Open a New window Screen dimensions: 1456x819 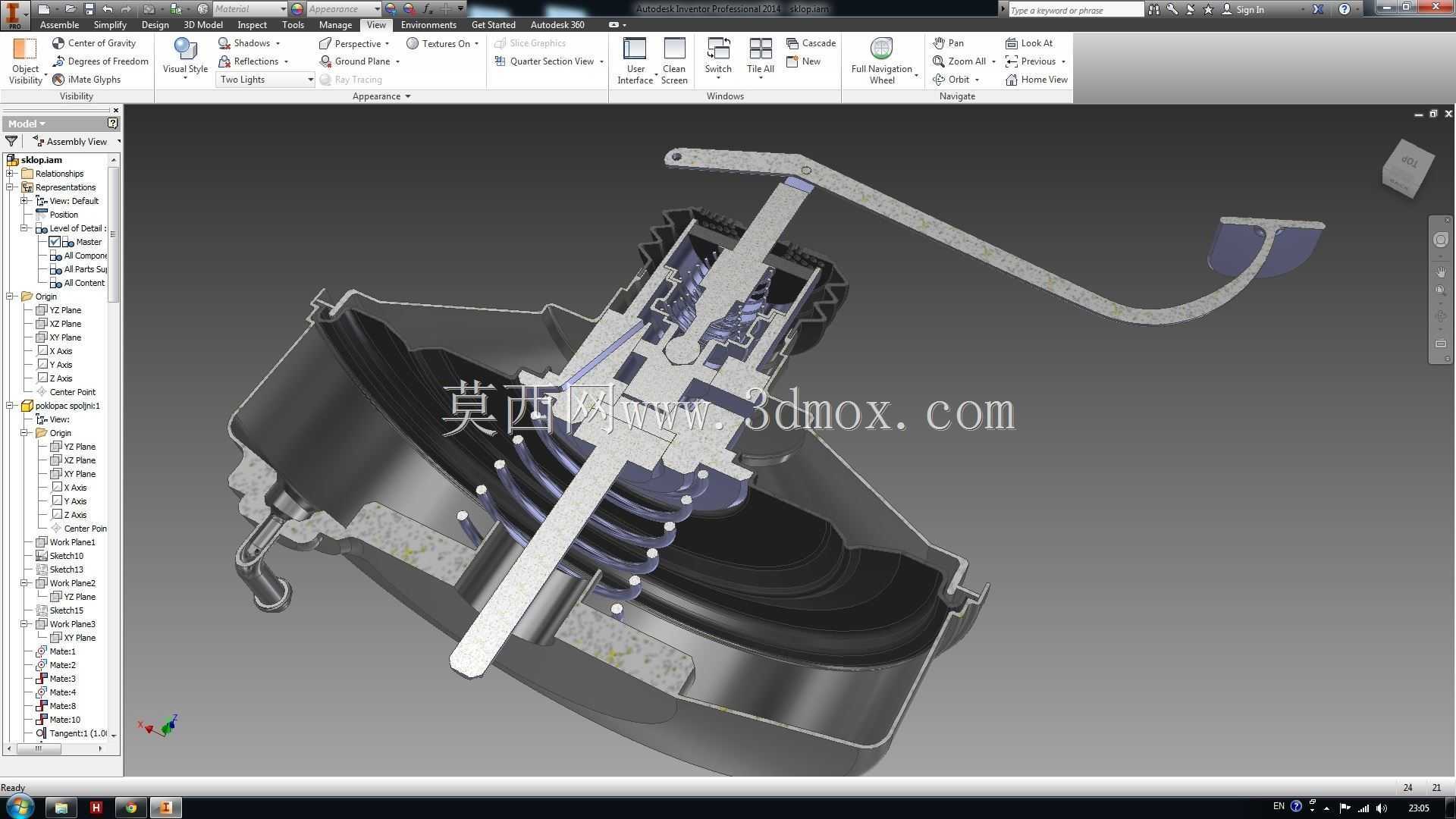point(803,61)
